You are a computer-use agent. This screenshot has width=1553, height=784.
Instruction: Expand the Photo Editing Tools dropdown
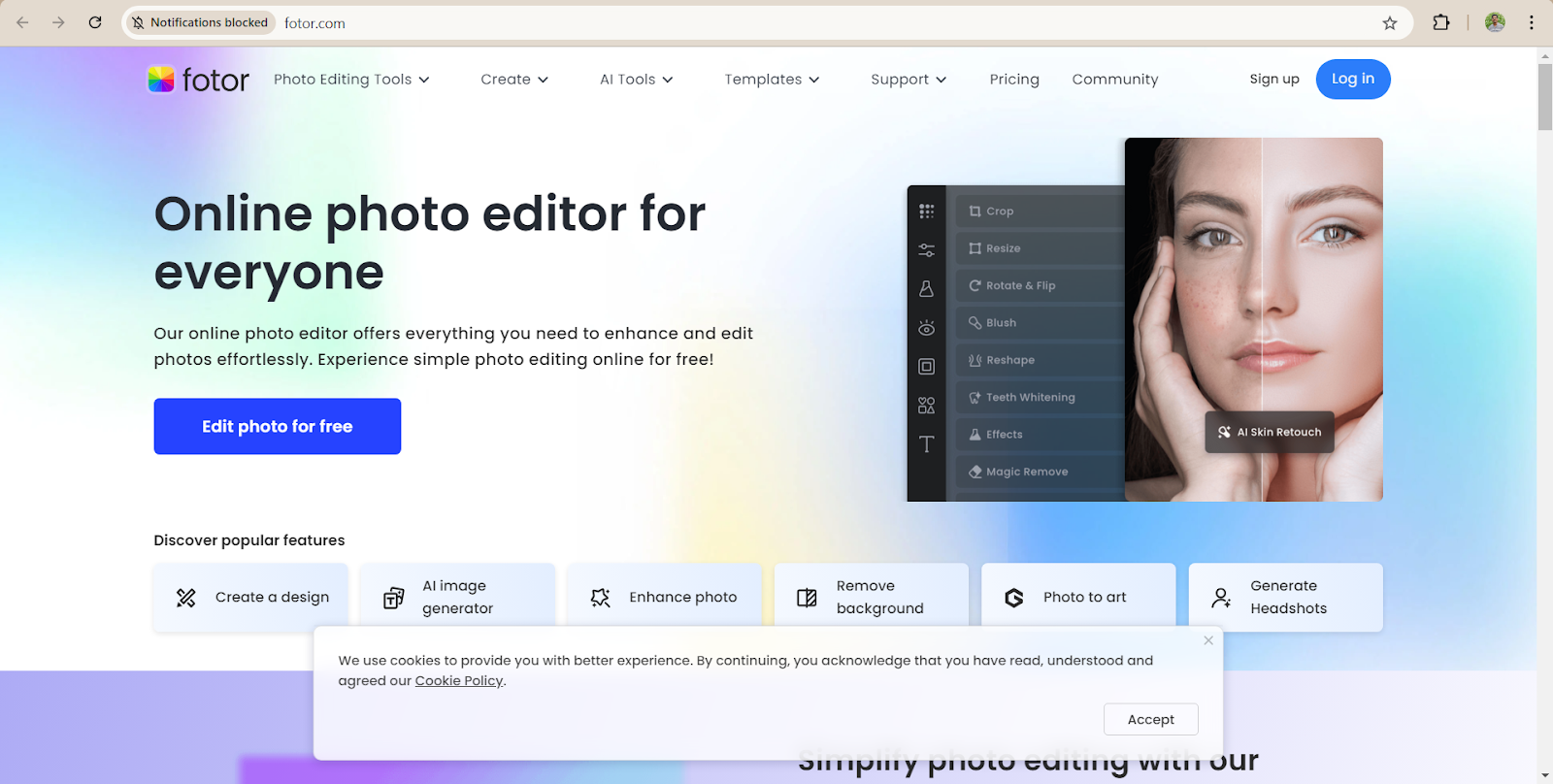click(x=351, y=80)
